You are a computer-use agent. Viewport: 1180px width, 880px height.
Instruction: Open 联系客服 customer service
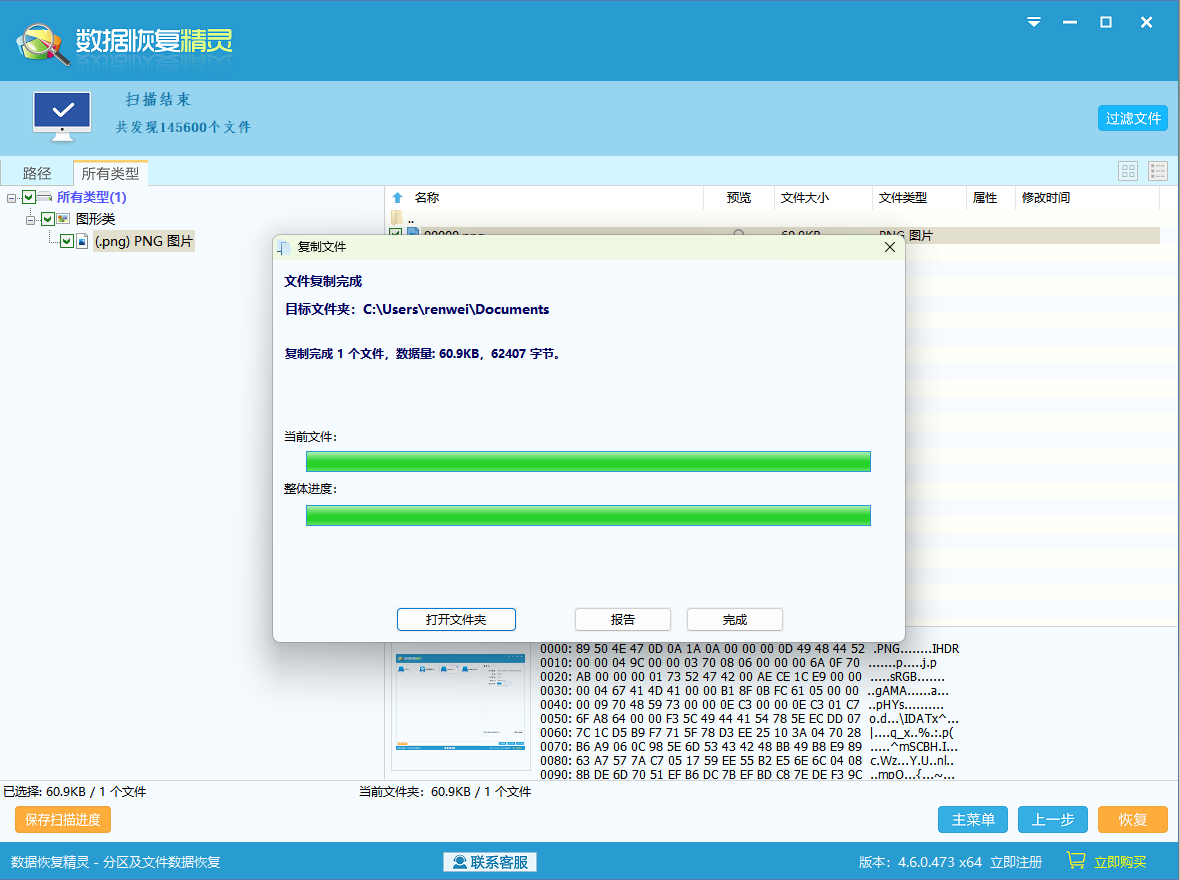[x=490, y=862]
